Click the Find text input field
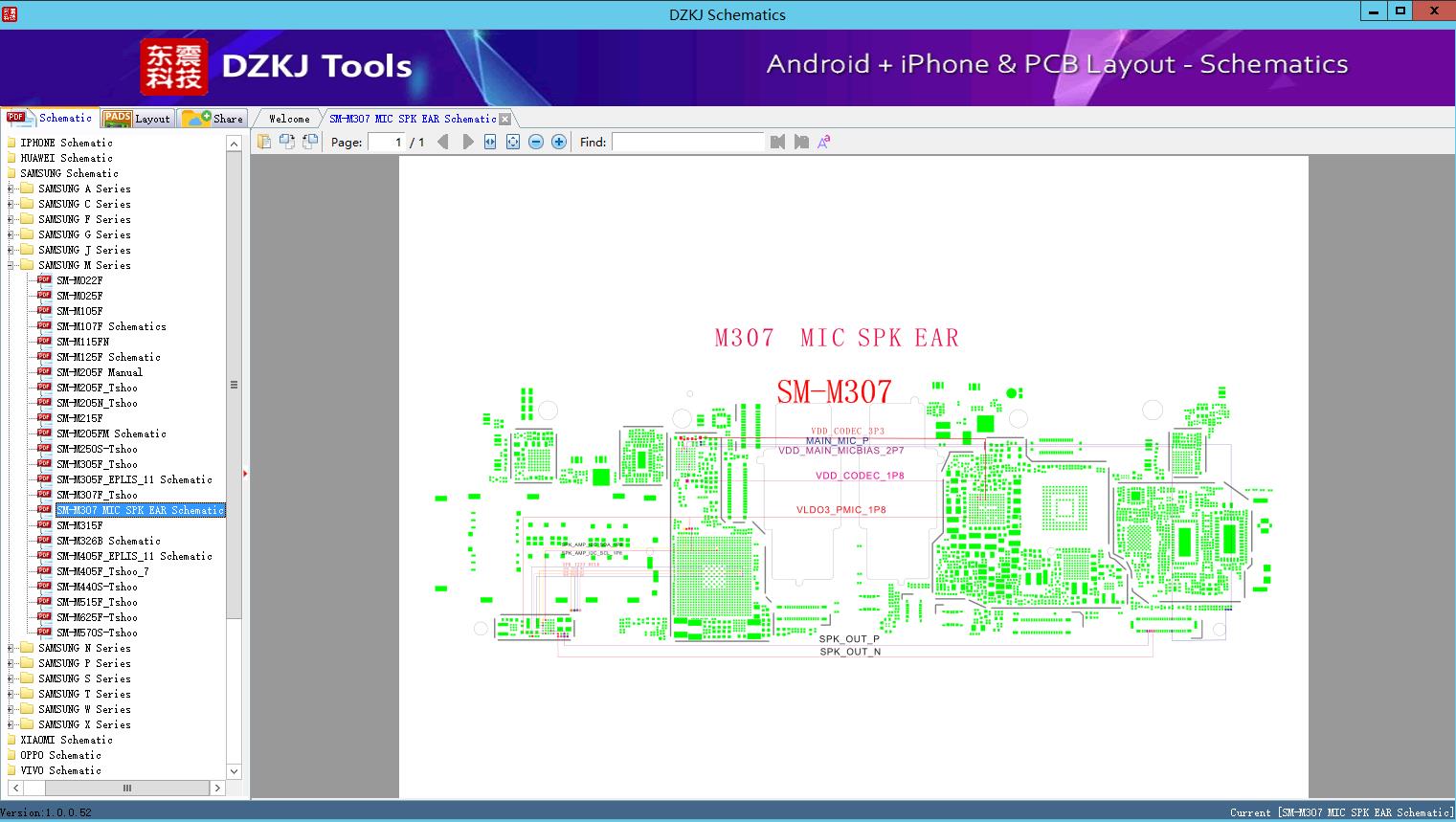This screenshot has width=1456, height=822. [x=687, y=142]
